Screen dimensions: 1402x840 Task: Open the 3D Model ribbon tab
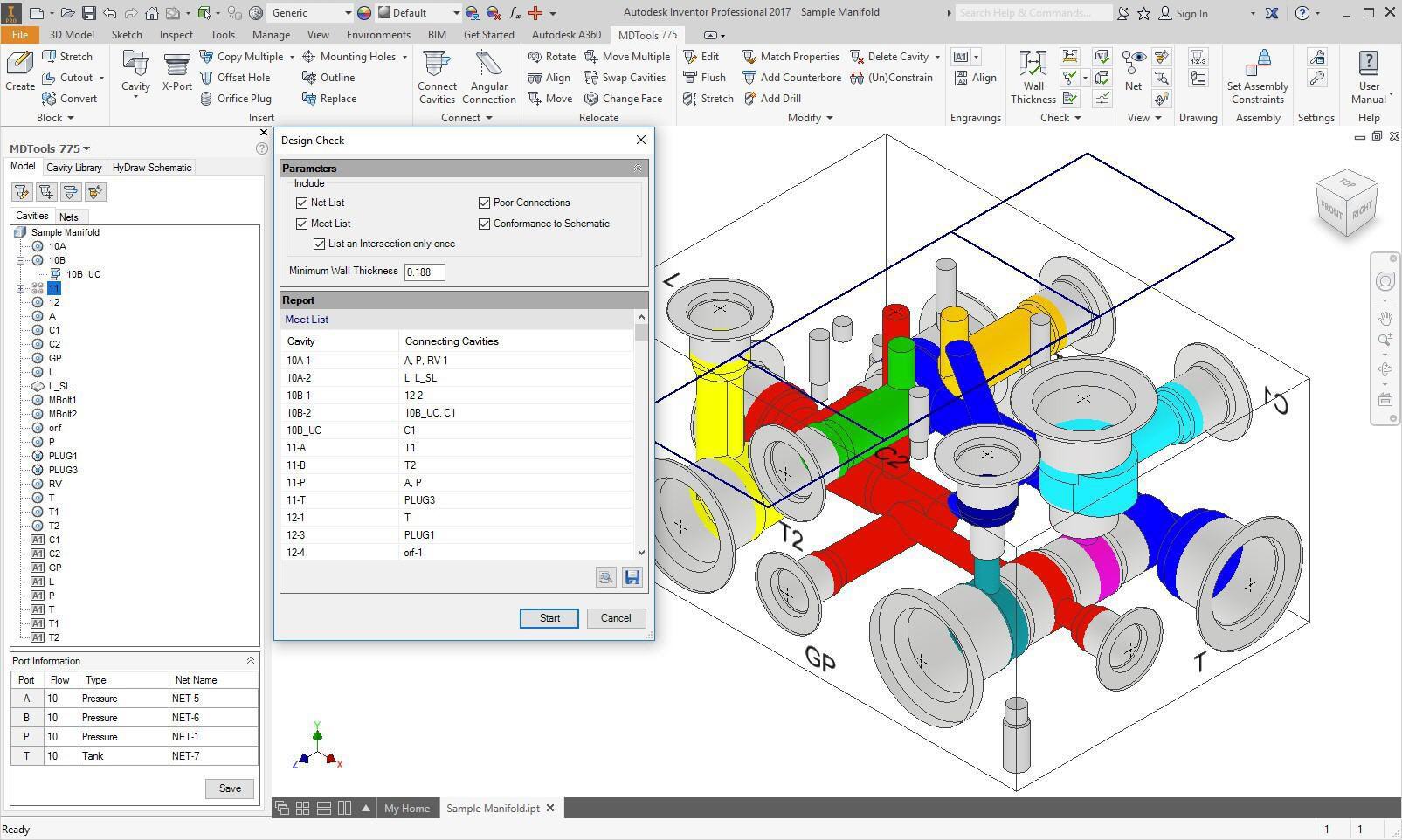tap(72, 35)
